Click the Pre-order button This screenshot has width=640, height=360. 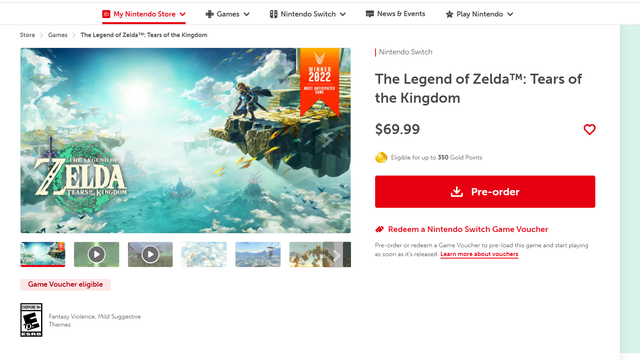coord(485,192)
